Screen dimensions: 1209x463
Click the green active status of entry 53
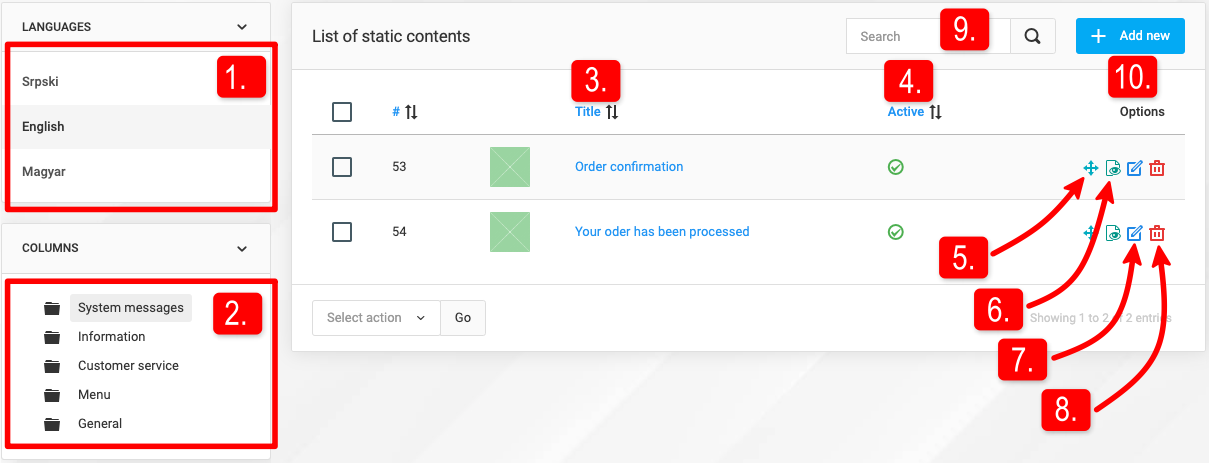tap(896, 167)
